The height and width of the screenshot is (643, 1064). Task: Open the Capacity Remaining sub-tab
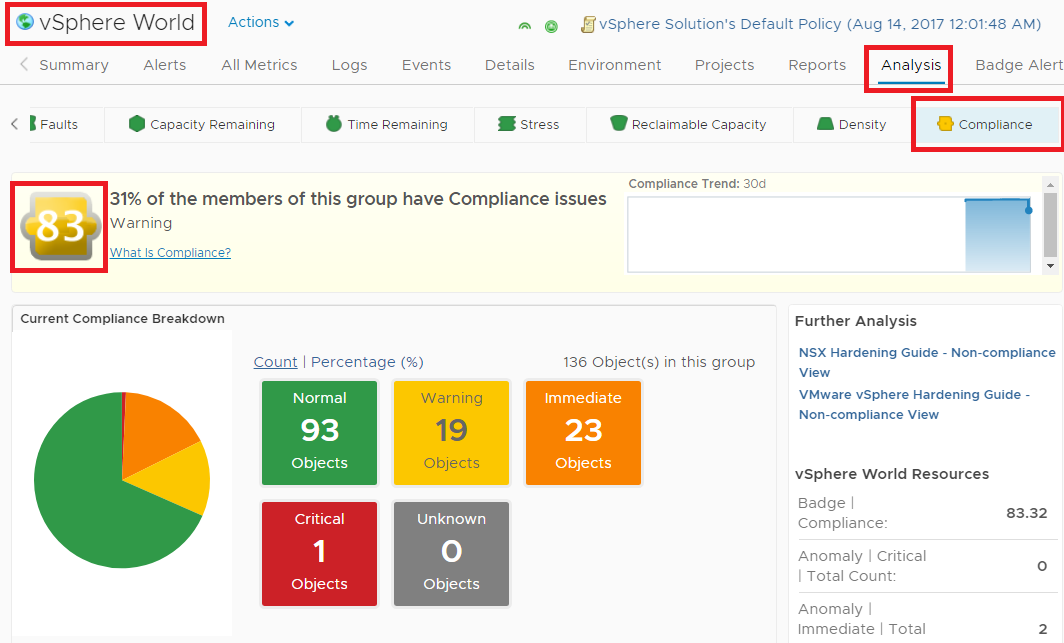coord(202,125)
